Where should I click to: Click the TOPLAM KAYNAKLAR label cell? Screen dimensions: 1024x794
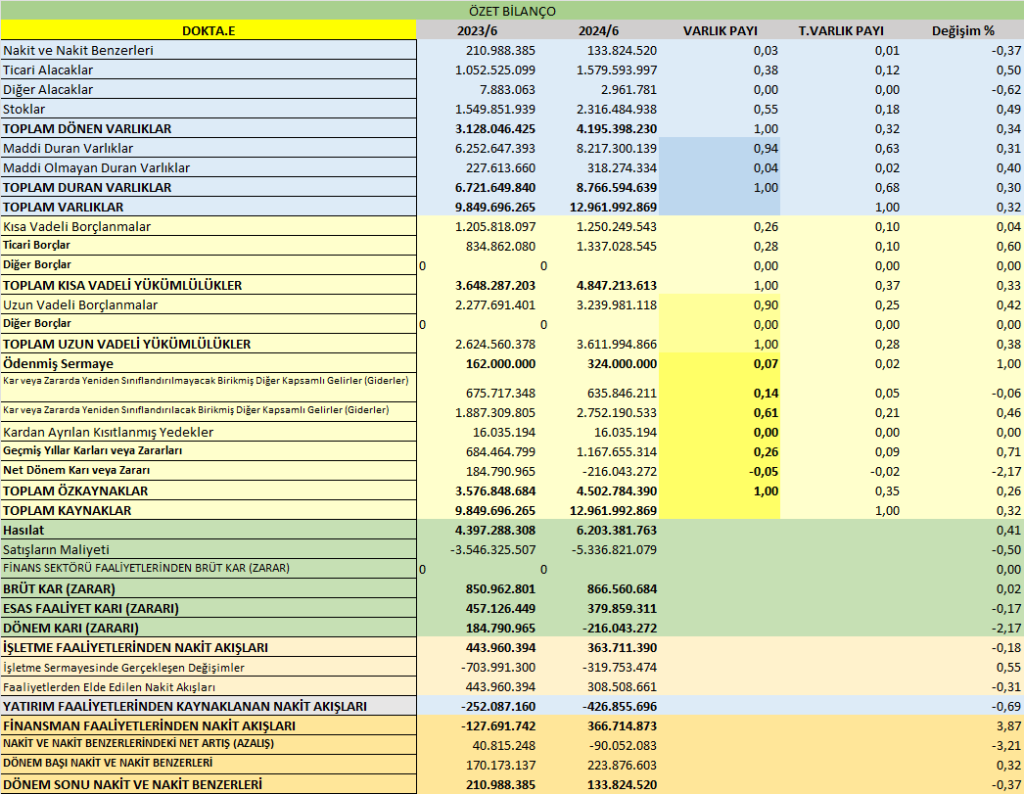tap(208, 511)
